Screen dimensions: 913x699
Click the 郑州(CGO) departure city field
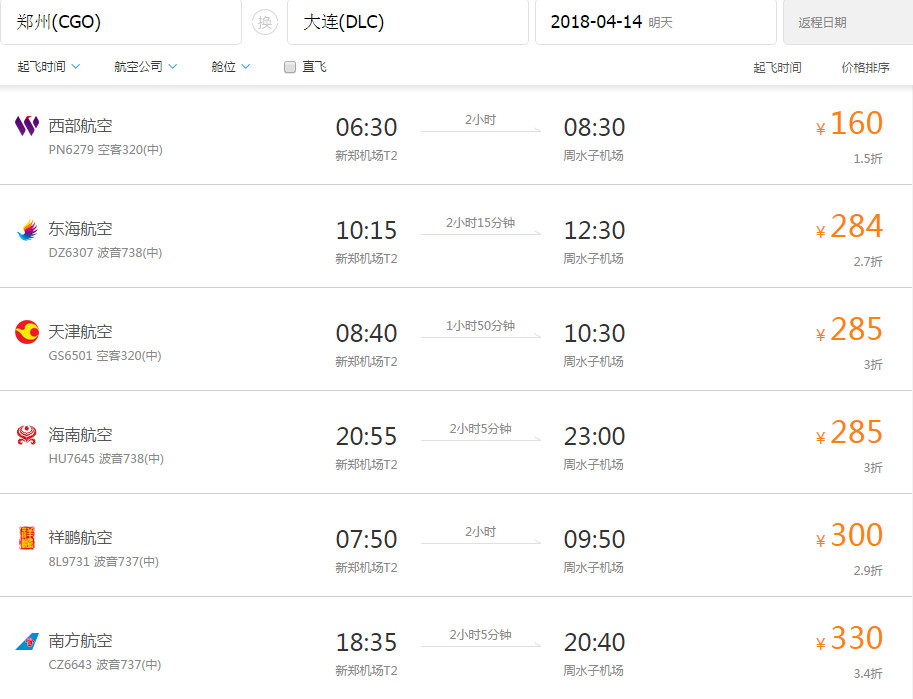[120, 22]
